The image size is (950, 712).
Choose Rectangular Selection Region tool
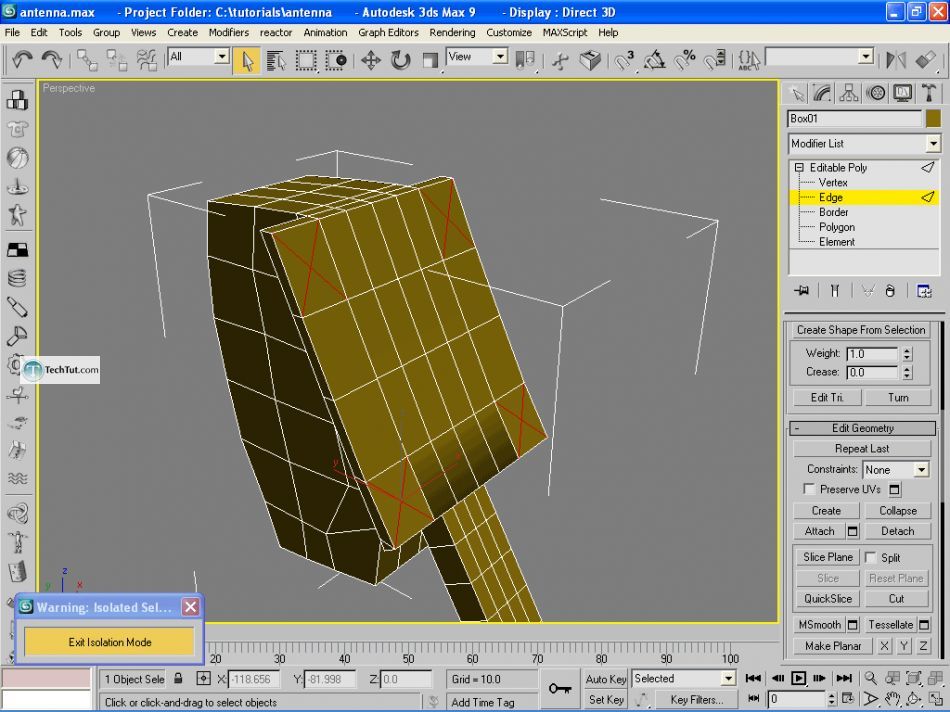306,61
